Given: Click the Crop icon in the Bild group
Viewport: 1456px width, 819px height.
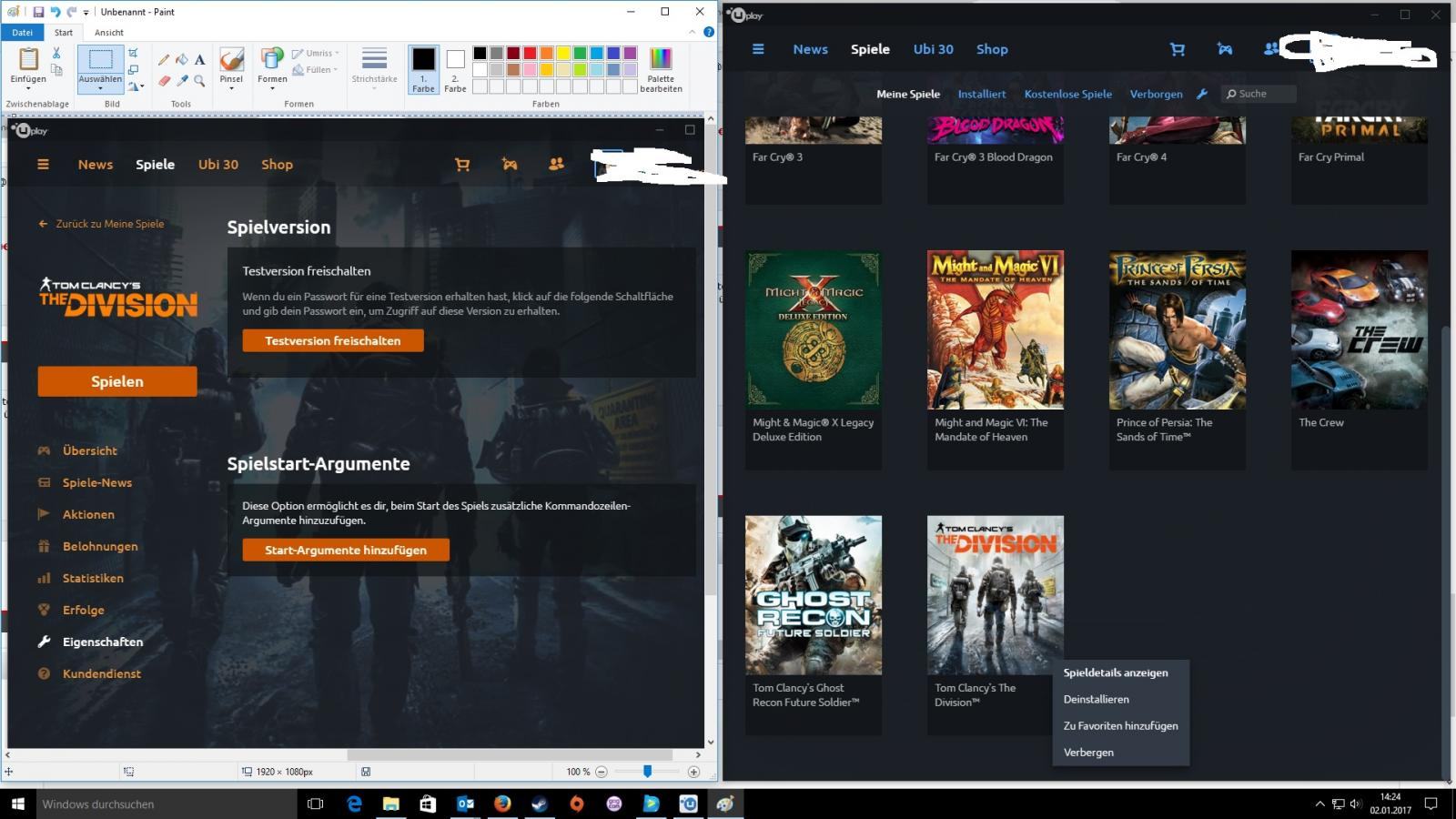Looking at the screenshot, I should (x=133, y=53).
